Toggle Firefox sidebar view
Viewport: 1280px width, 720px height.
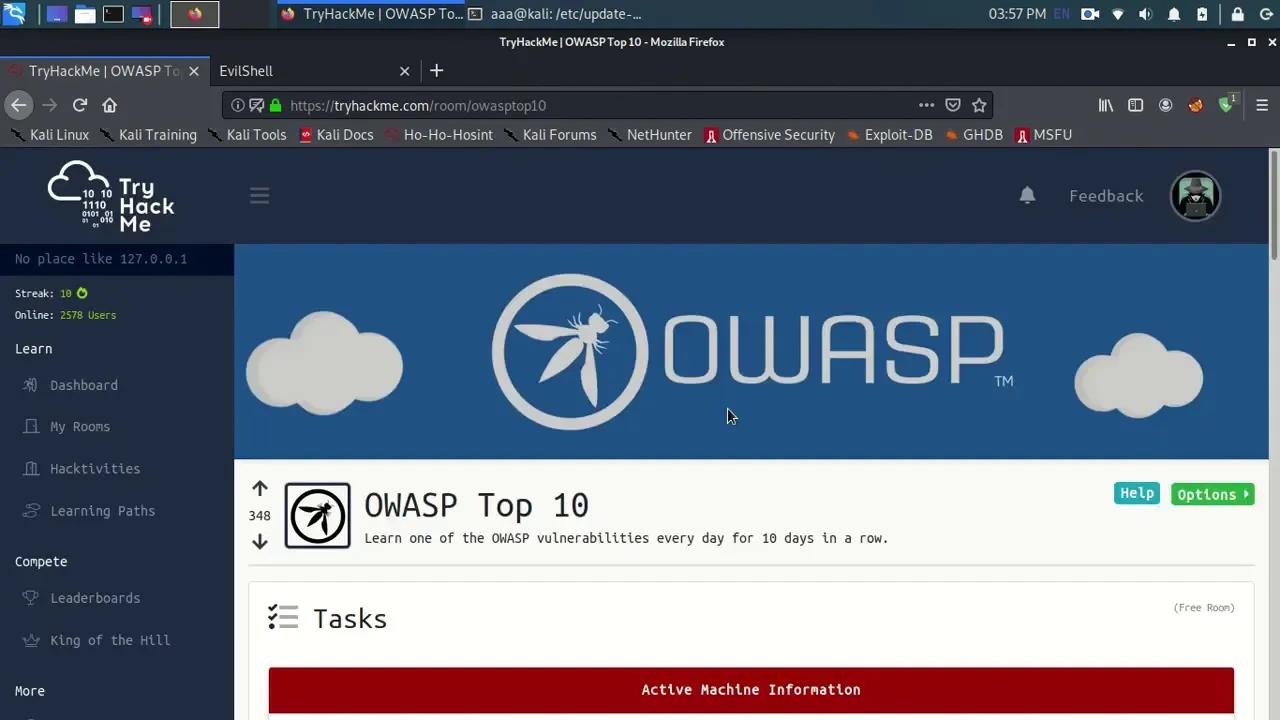1136,105
